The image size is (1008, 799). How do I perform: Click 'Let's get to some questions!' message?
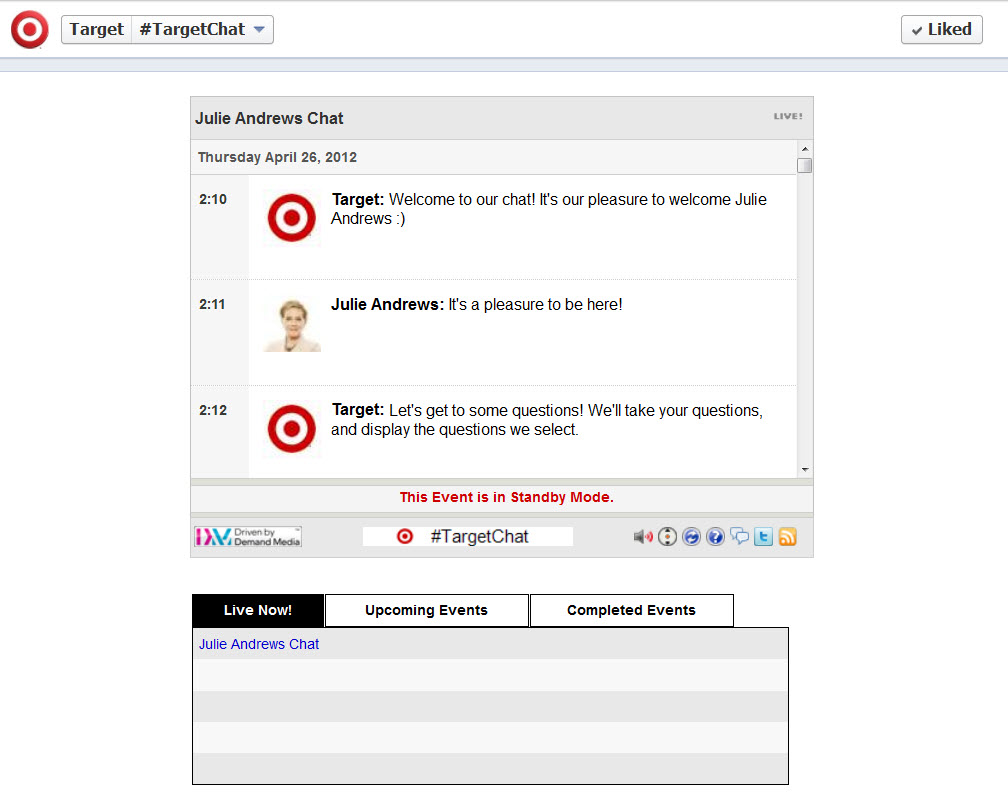click(x=546, y=420)
